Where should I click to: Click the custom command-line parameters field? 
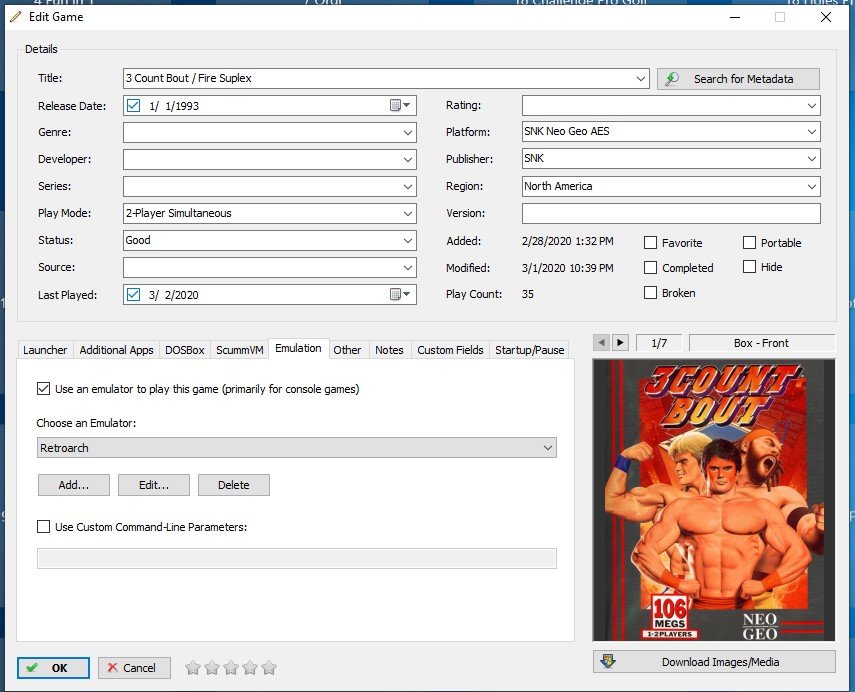point(297,558)
